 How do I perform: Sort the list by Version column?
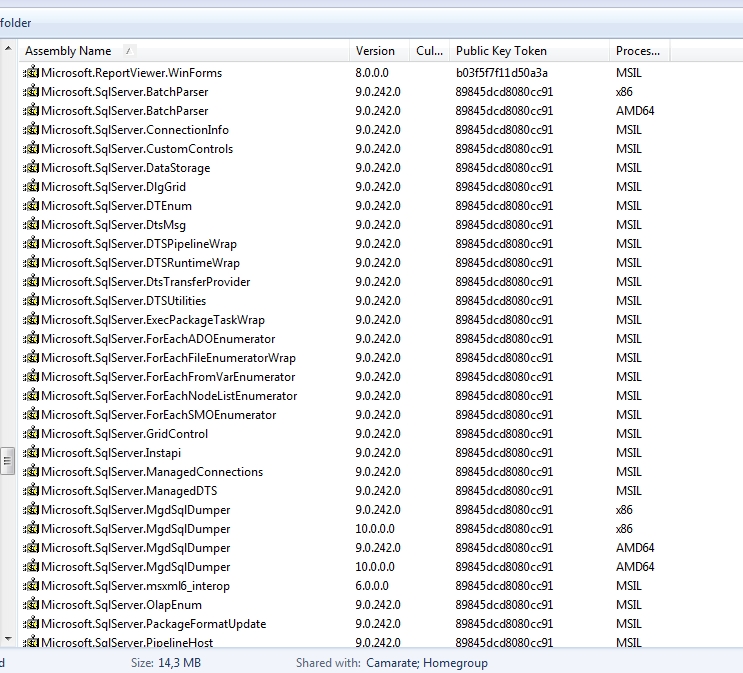(x=376, y=51)
